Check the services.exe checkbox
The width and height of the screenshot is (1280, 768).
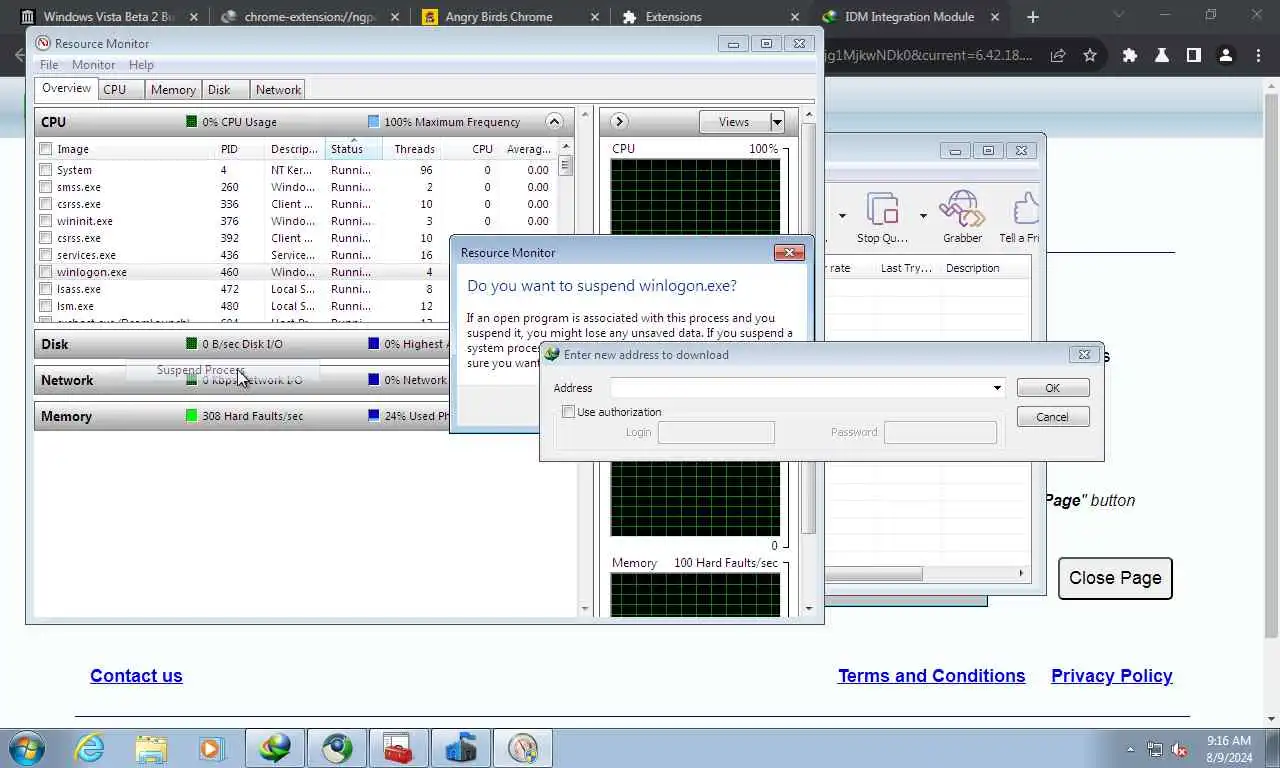[45, 255]
